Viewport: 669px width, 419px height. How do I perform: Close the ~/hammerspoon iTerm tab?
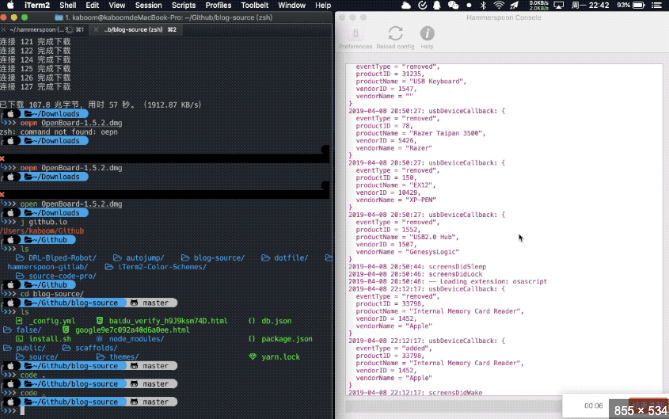3,30
